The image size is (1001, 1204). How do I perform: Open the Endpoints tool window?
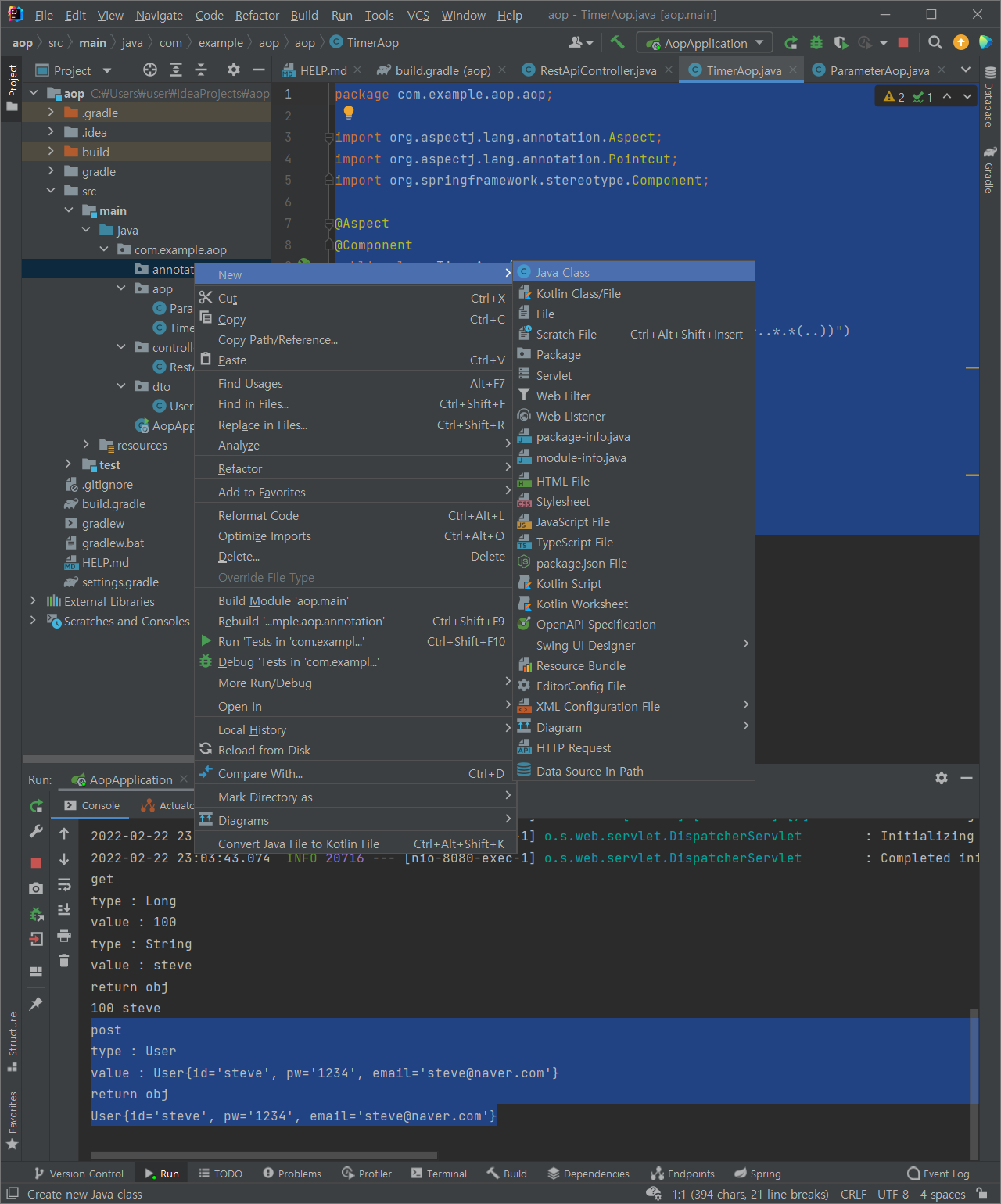click(682, 1174)
